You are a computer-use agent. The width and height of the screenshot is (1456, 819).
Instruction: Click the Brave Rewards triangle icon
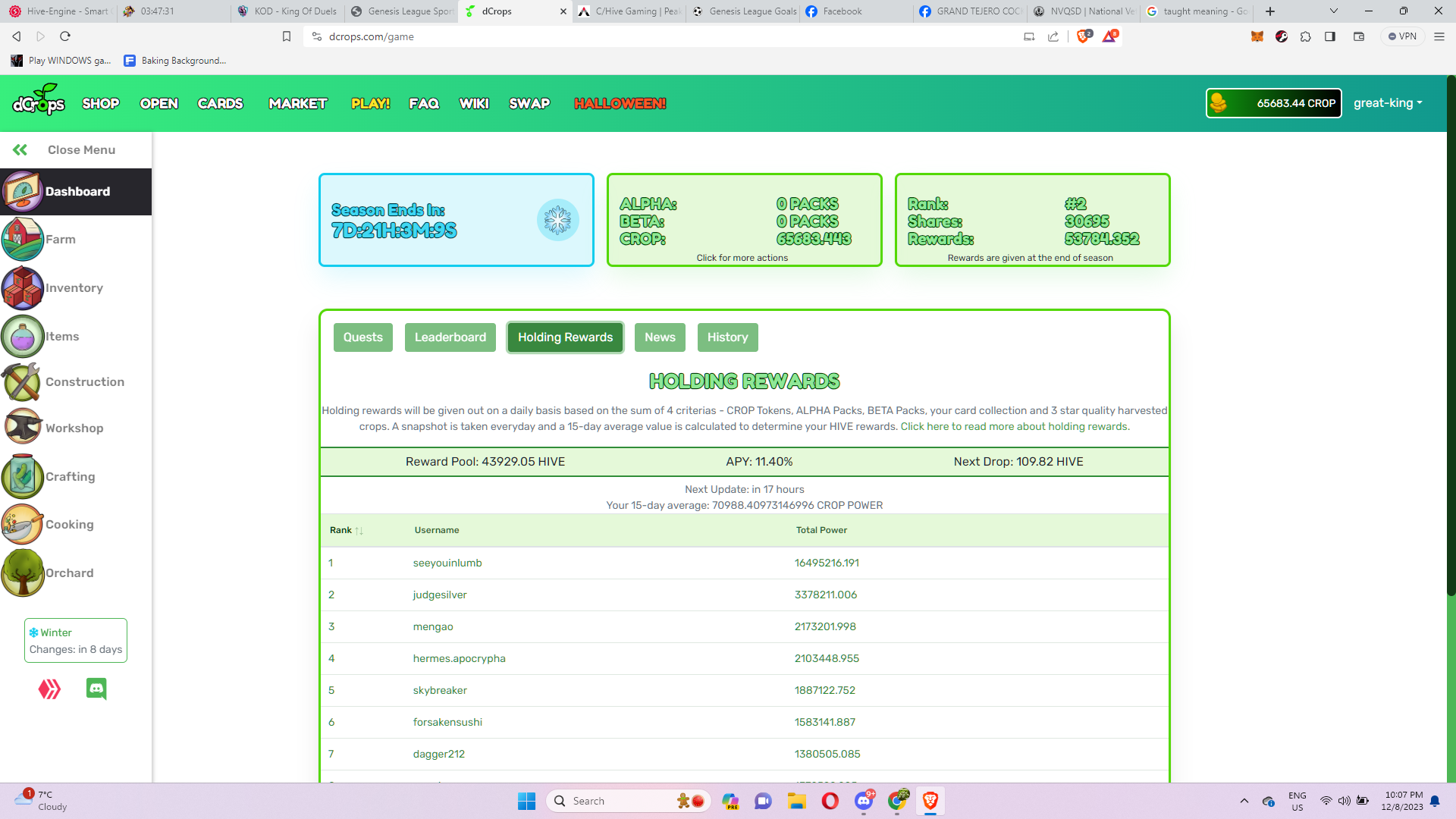tap(1109, 36)
